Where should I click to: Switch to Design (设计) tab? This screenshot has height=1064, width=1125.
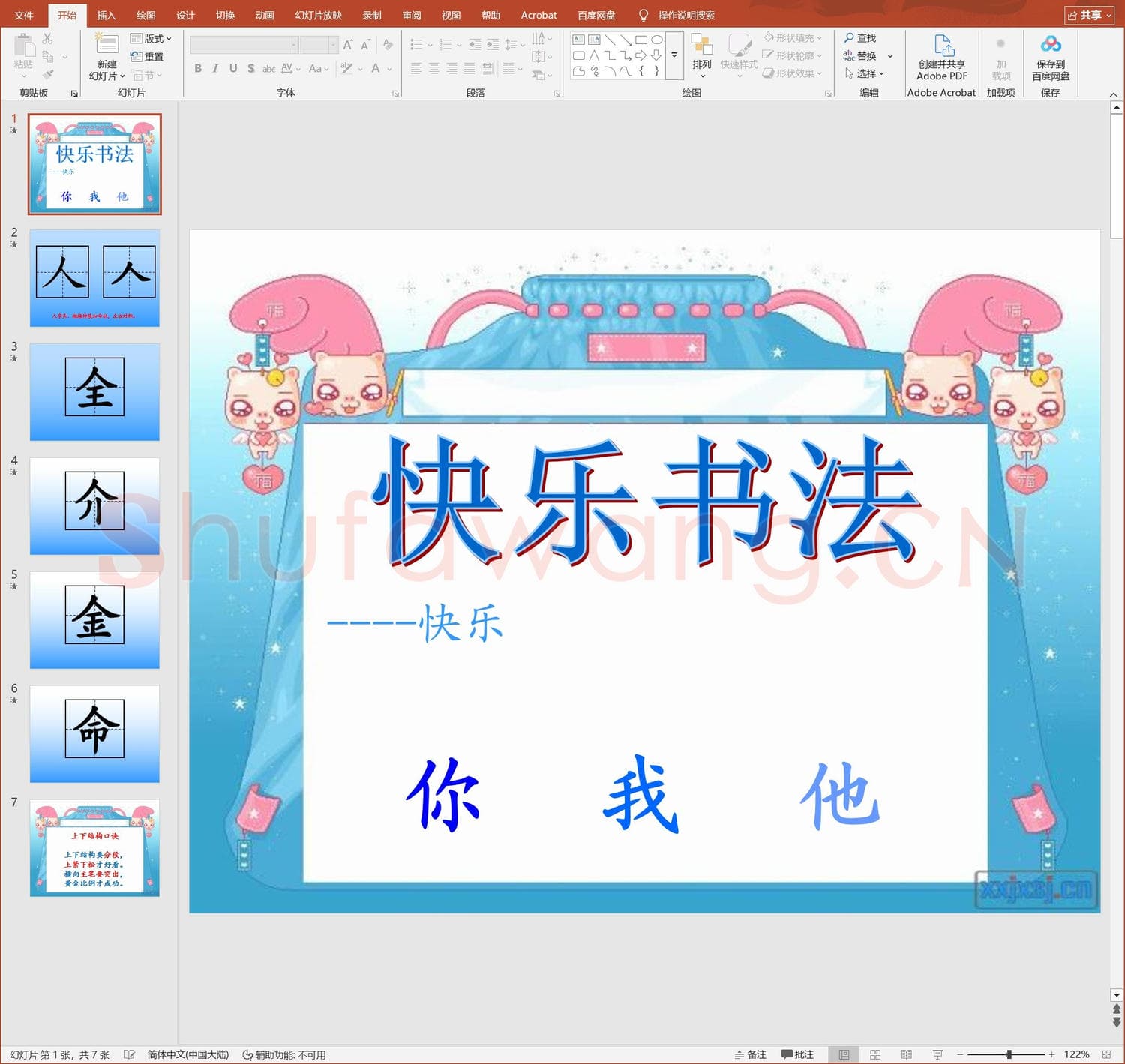click(x=185, y=15)
